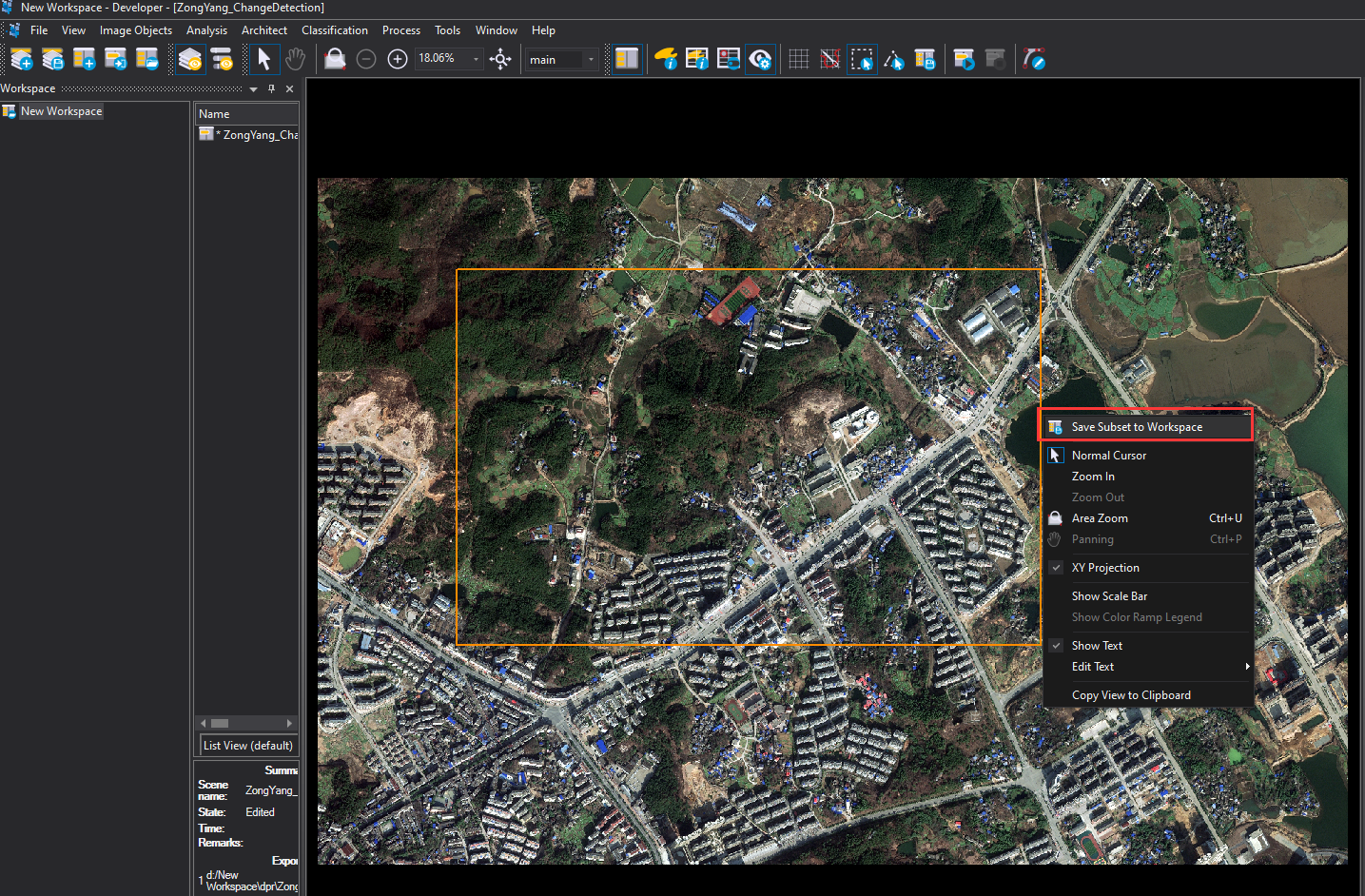The height and width of the screenshot is (896, 1365).
Task: Open the Image Object Information icon
Action: click(x=666, y=59)
